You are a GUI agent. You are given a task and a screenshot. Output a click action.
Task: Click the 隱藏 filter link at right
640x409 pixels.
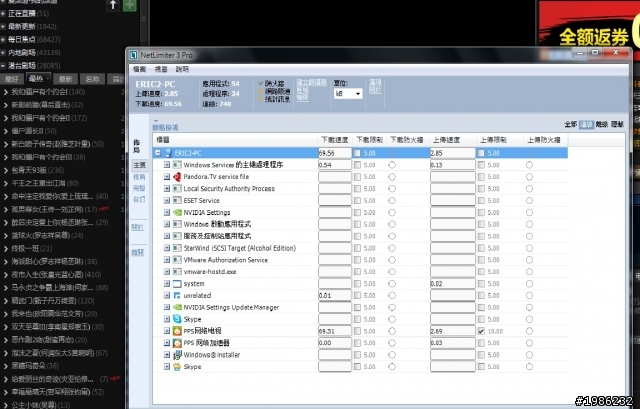[x=617, y=124]
